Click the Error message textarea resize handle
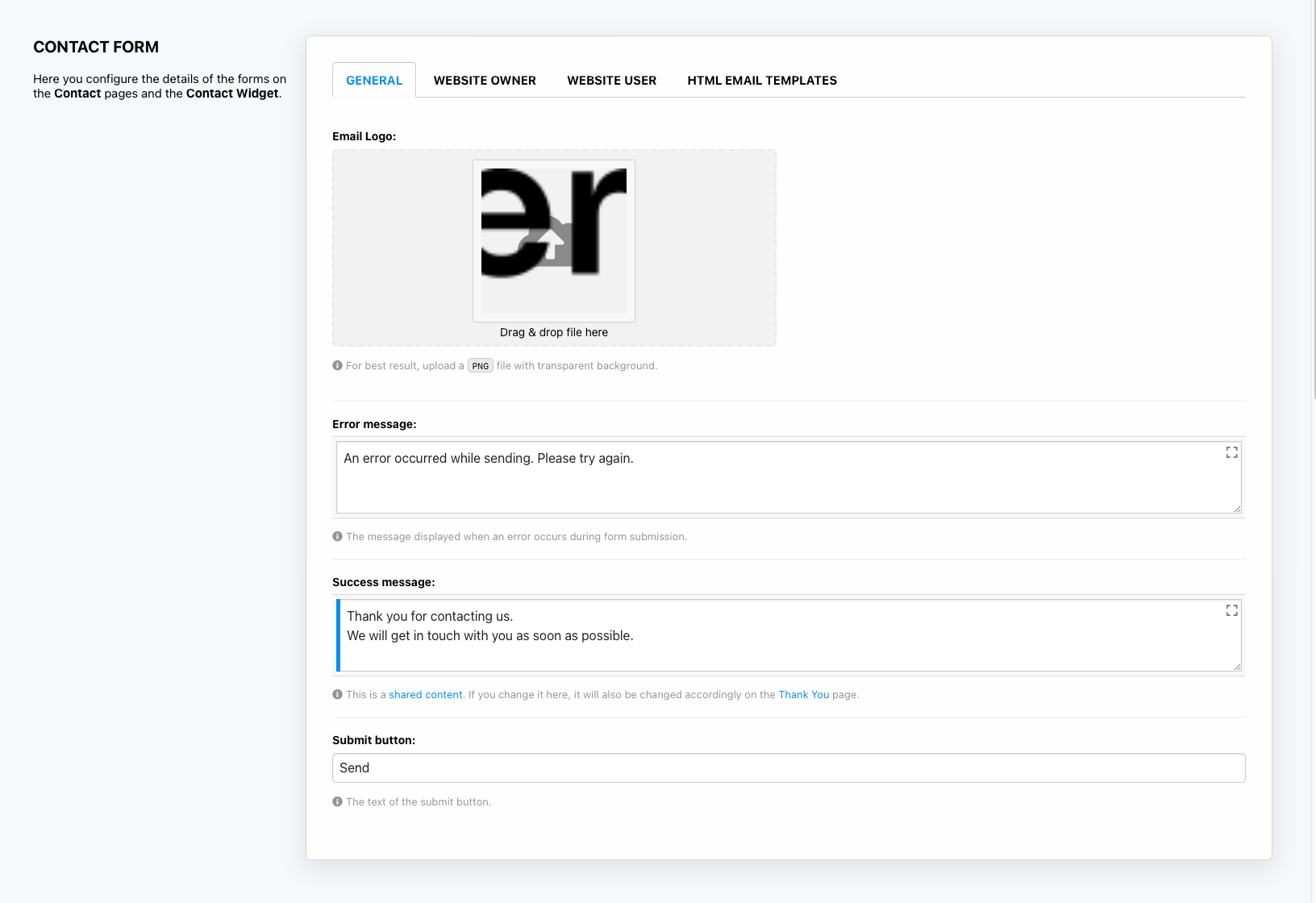Image resolution: width=1316 pixels, height=903 pixels. coord(1237,509)
